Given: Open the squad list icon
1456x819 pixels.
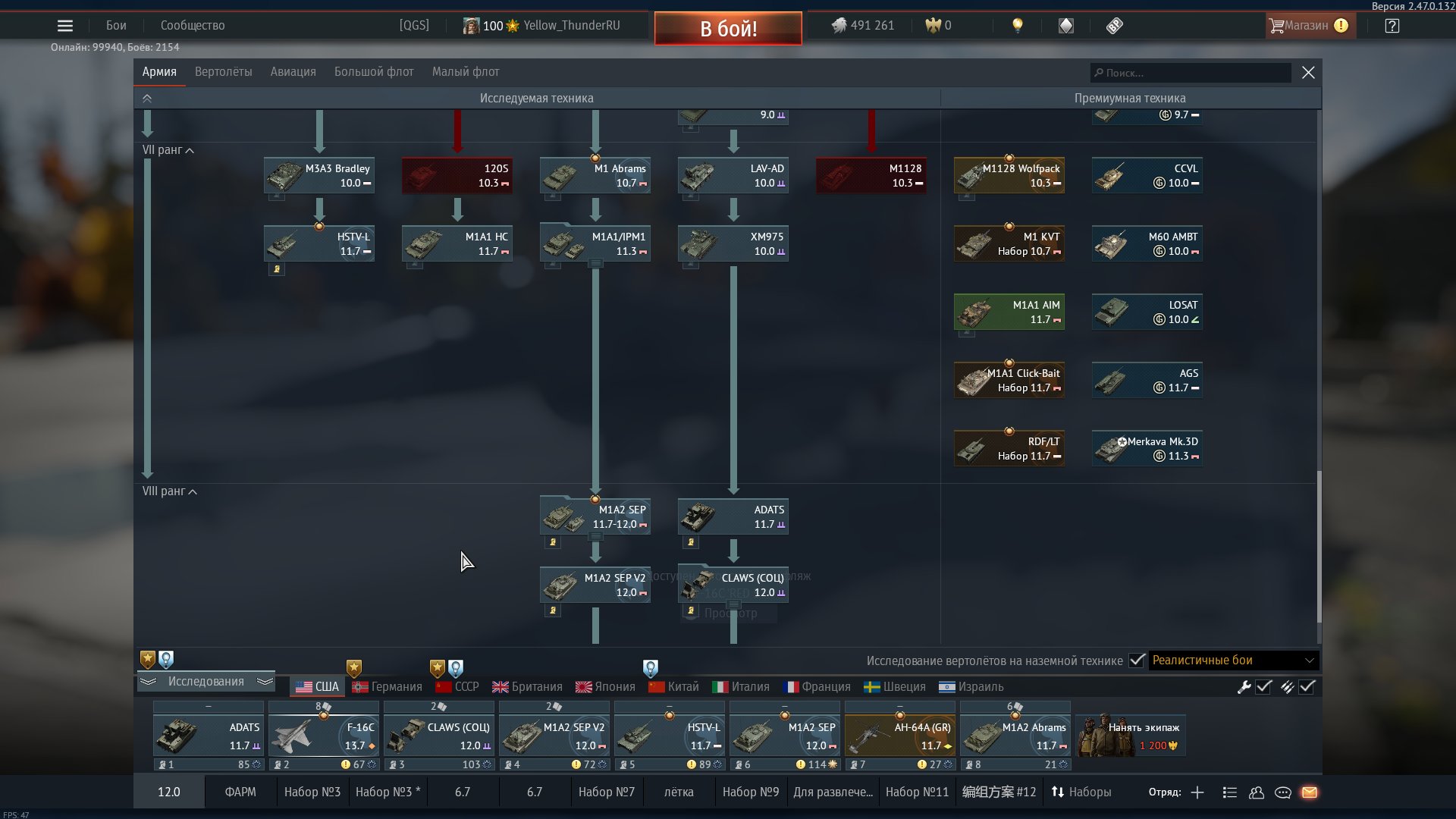Looking at the screenshot, I should click(x=1230, y=792).
